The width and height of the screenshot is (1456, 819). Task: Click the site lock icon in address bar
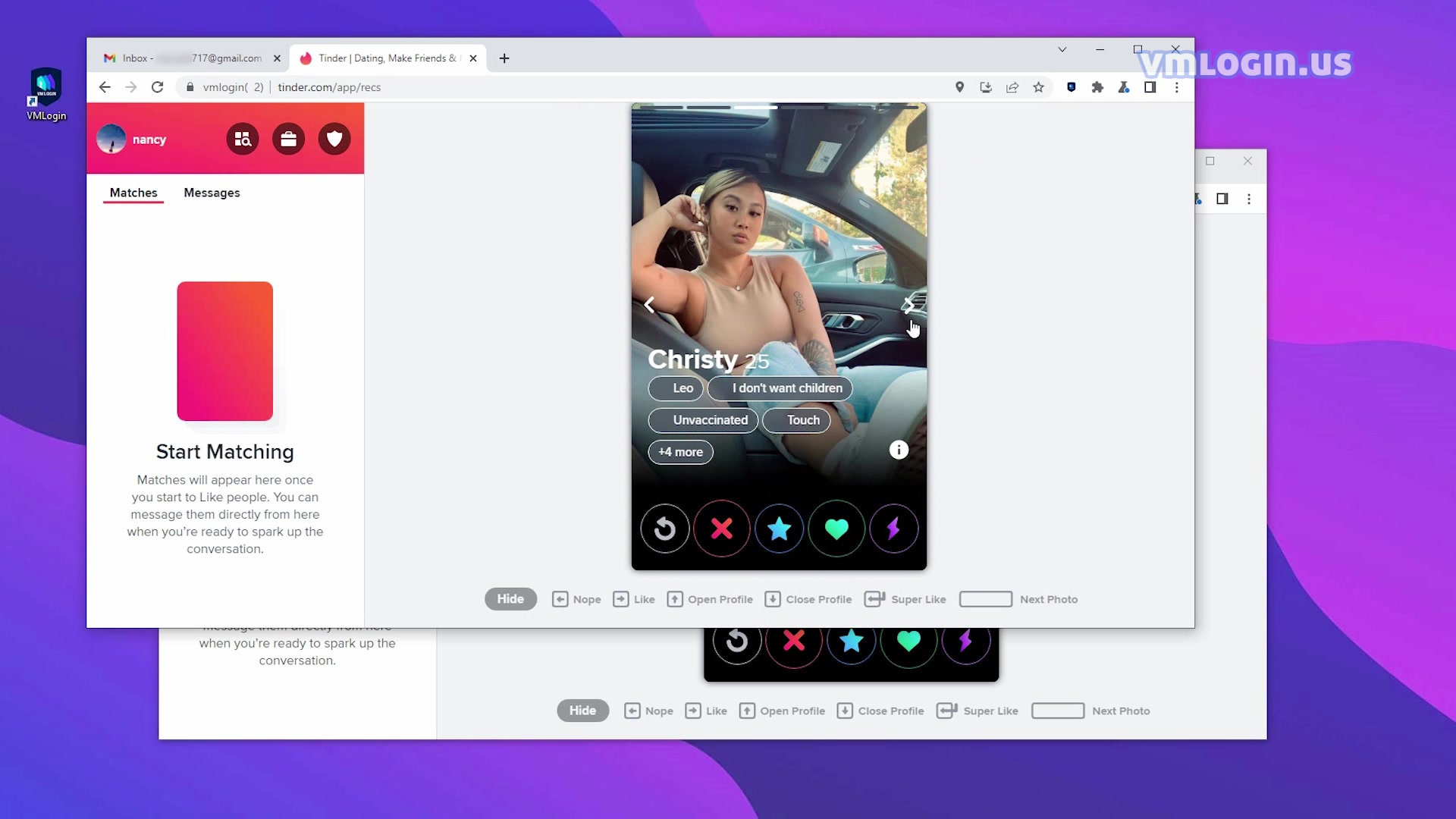190,87
